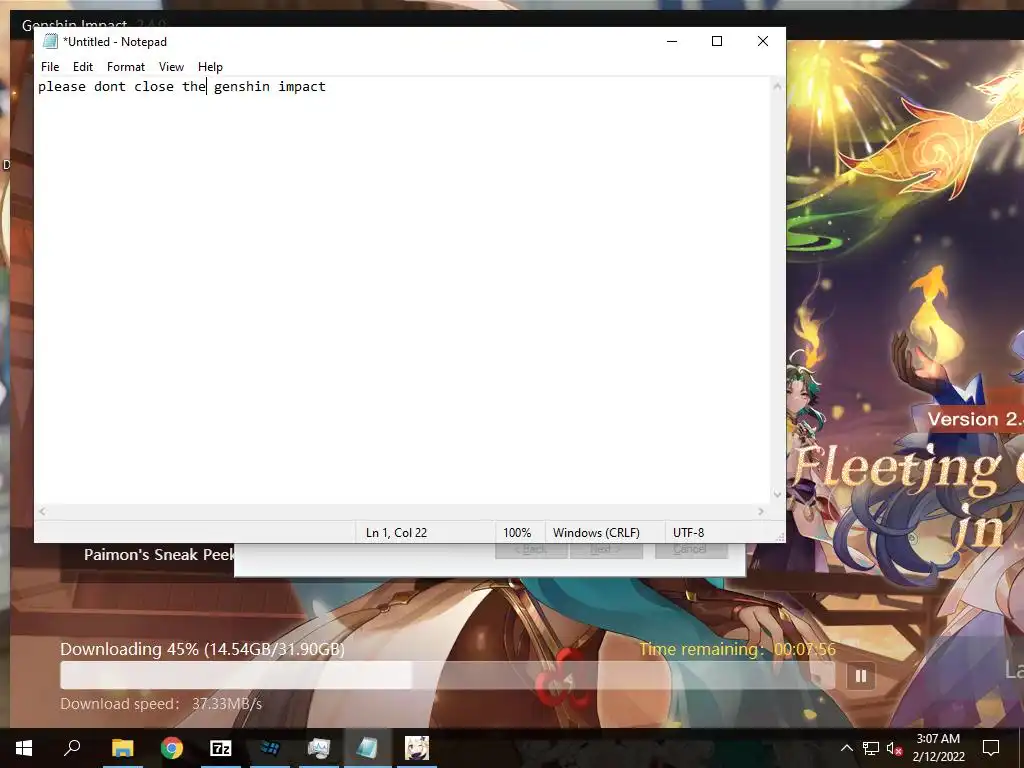Screen dimensions: 1024x768
Task: Show hidden system tray icons
Action: 846,748
